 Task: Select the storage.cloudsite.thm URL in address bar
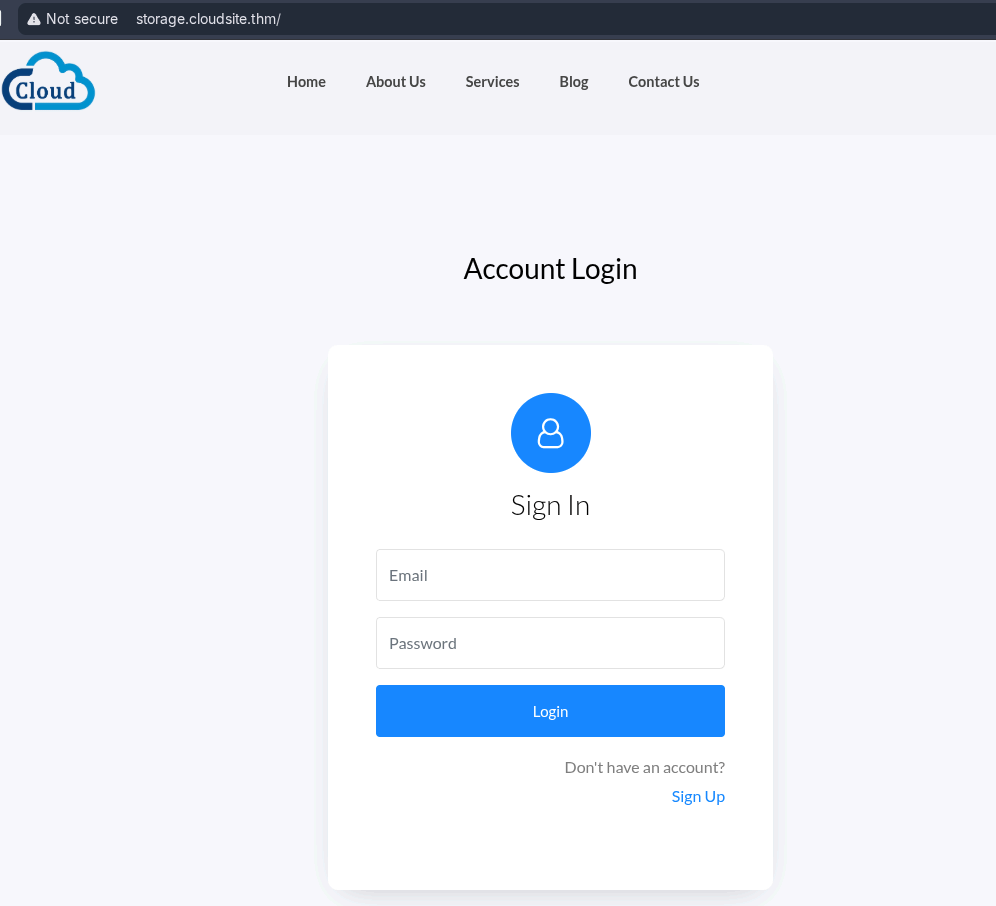pos(208,19)
